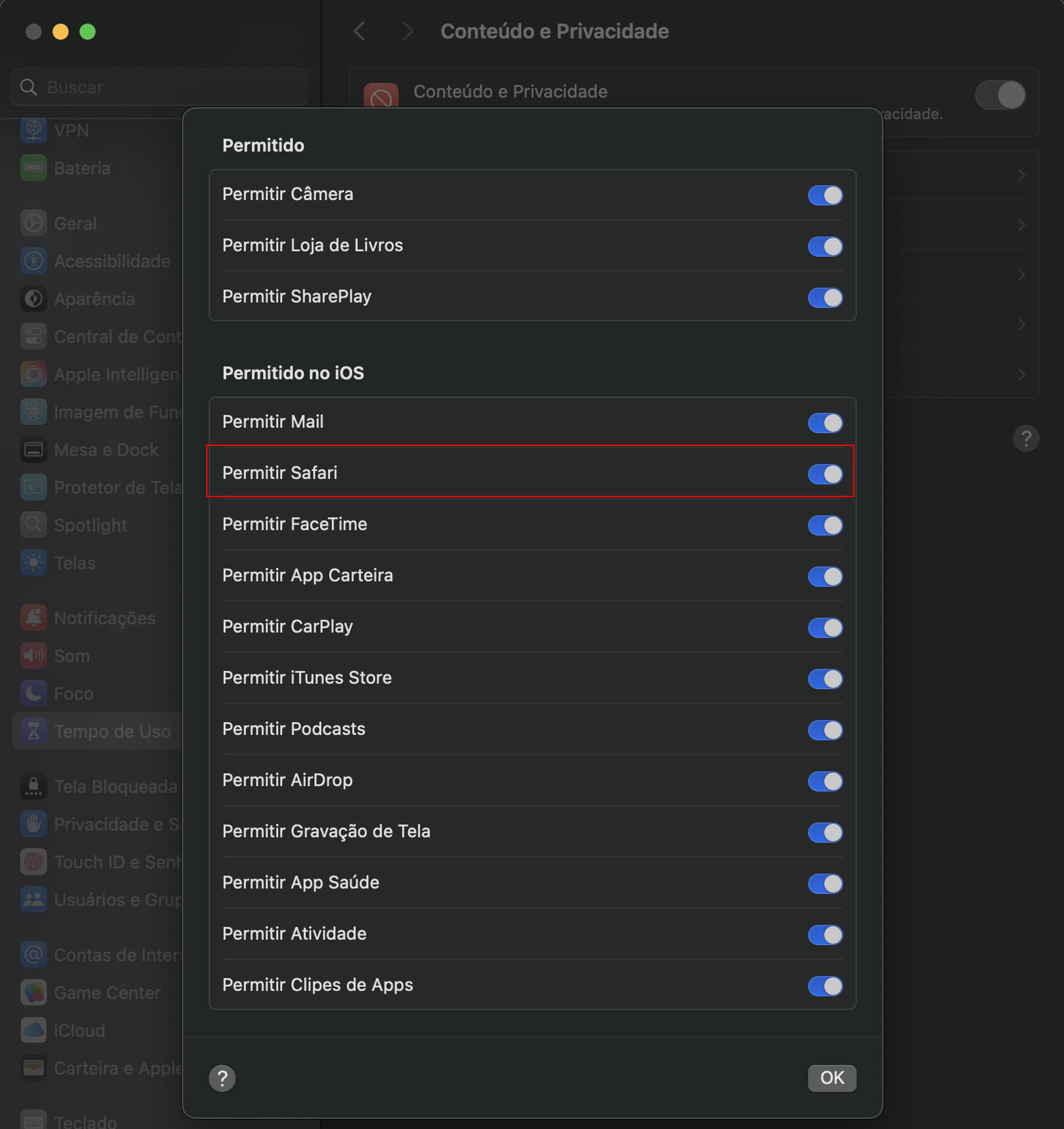This screenshot has width=1064, height=1129.
Task: Click inside the Buscar search field
Action: coord(159,86)
